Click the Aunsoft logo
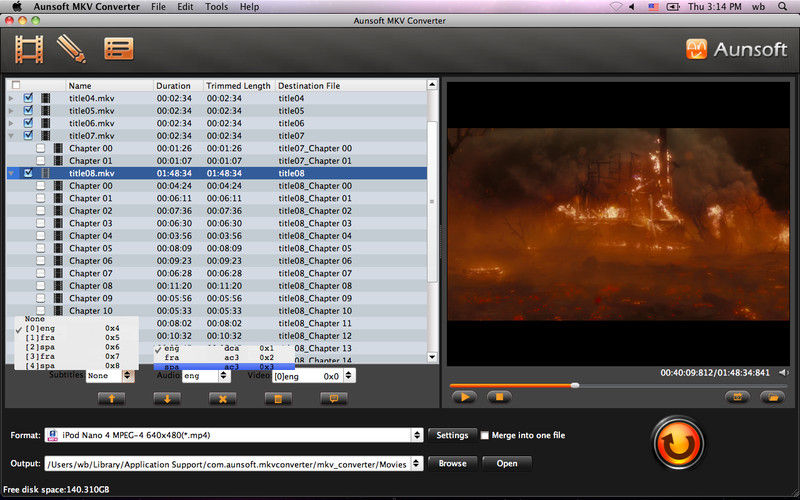800x500 pixels. point(736,49)
